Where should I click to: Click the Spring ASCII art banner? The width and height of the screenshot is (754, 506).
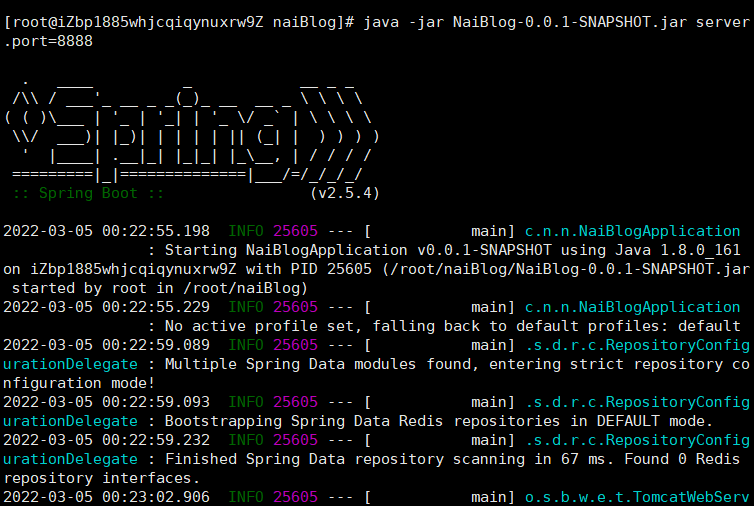[192, 132]
